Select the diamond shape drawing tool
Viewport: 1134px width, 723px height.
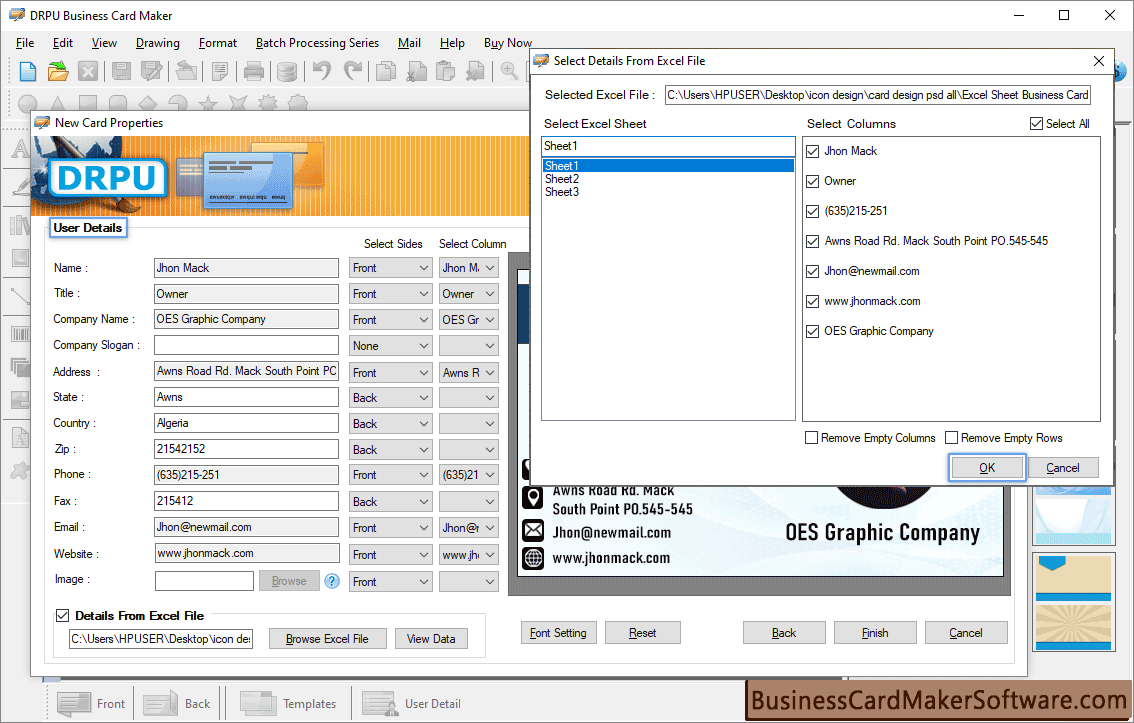tap(148, 104)
